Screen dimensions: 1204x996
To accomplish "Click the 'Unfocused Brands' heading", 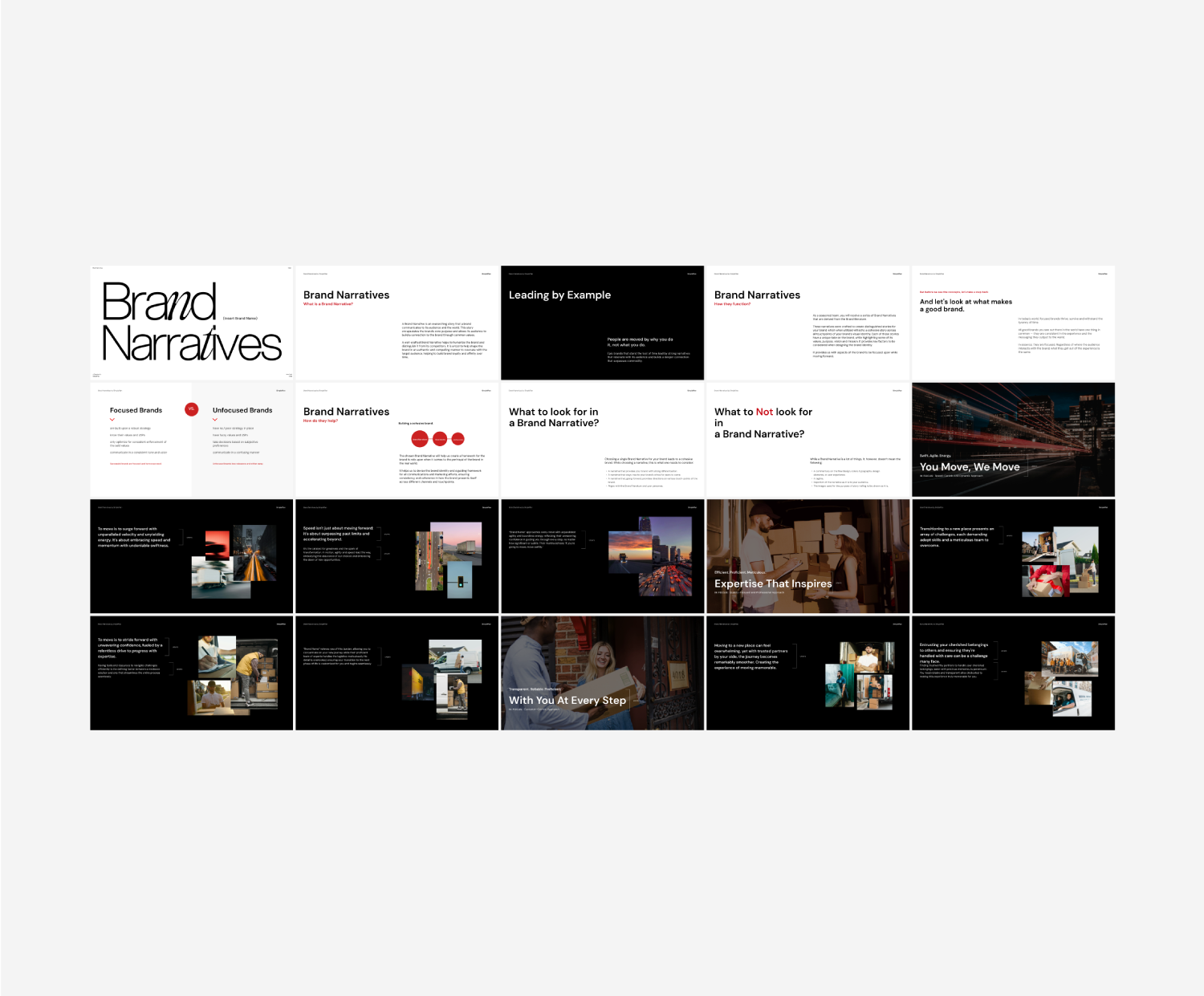I will pos(242,410).
